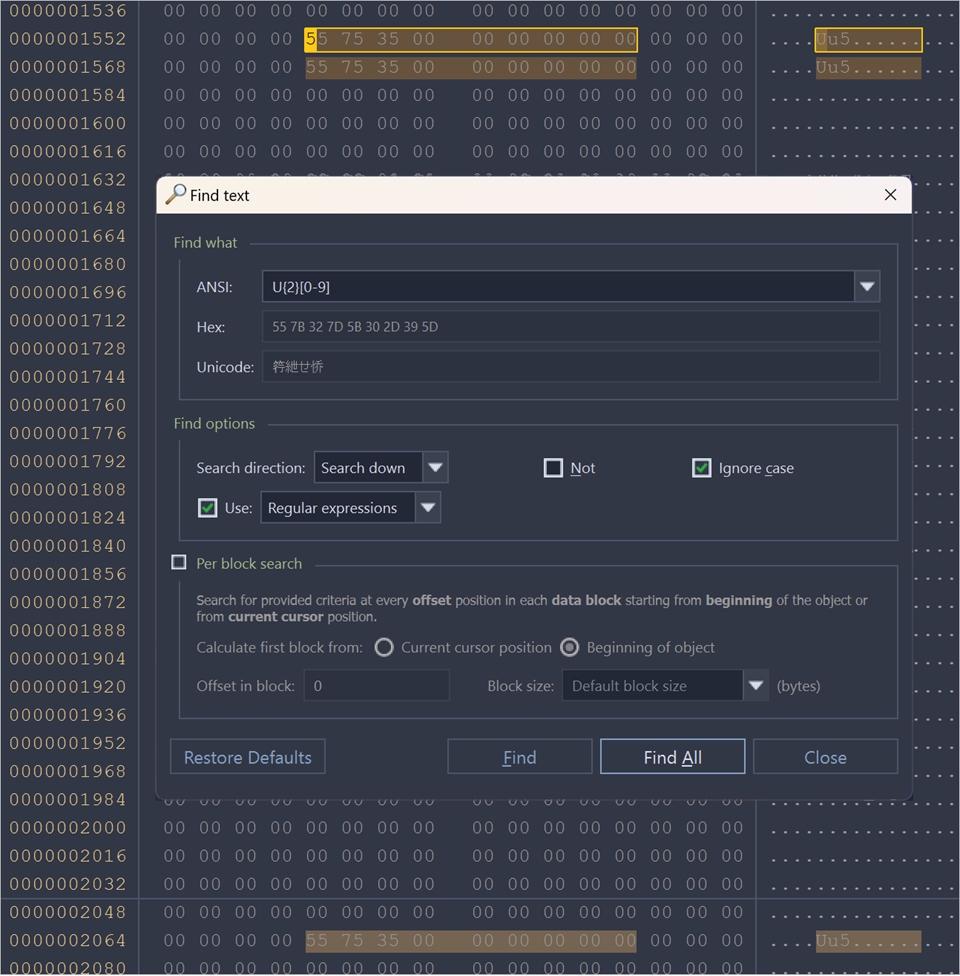This screenshot has height=976, width=960.
Task: Click the Find button
Action: pyautogui.click(x=519, y=757)
